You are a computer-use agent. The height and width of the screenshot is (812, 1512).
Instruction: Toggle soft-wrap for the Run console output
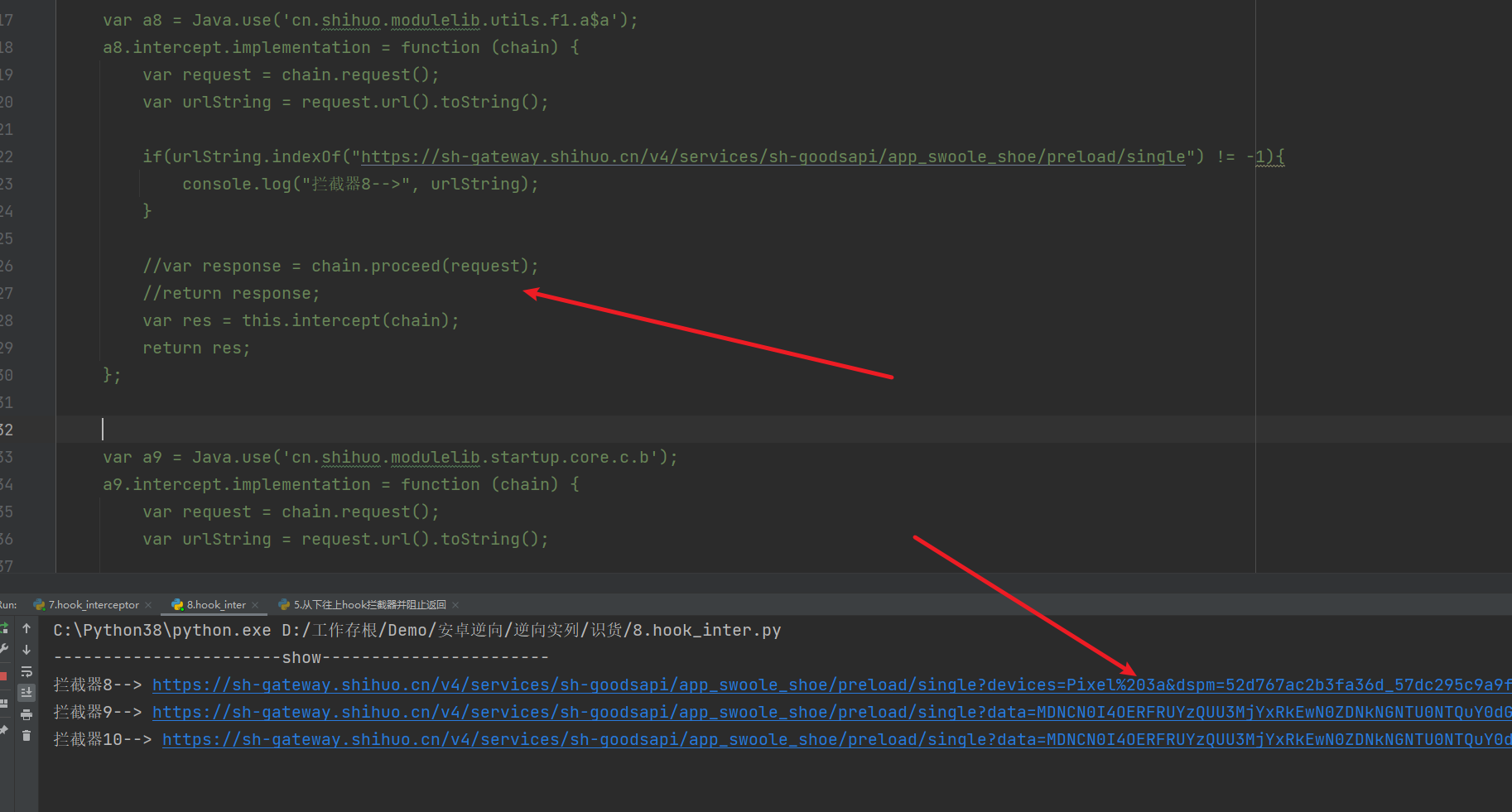(x=26, y=671)
